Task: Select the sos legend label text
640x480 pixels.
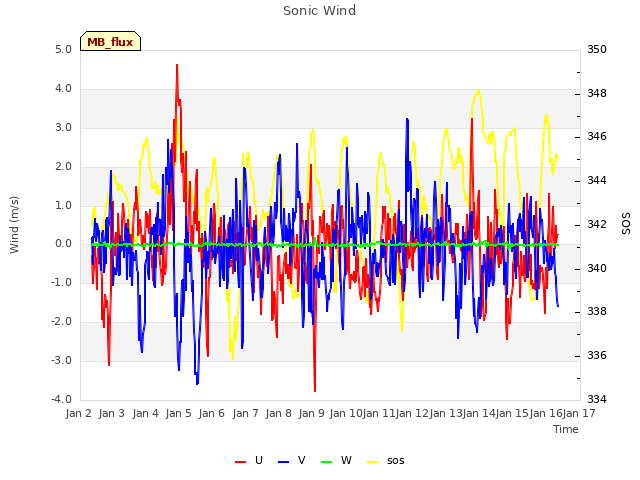Action: [x=396, y=461]
